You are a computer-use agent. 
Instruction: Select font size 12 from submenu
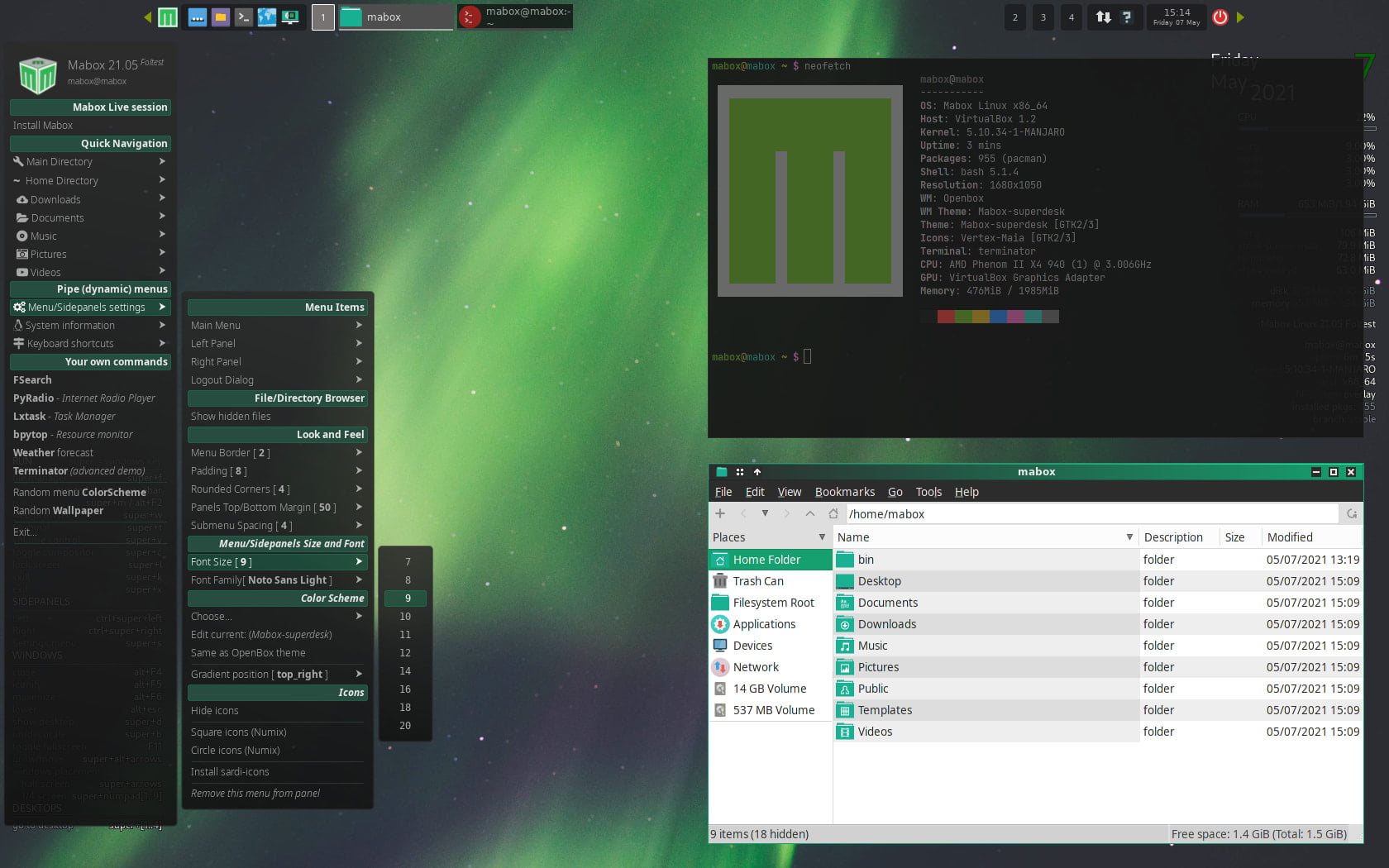point(405,652)
